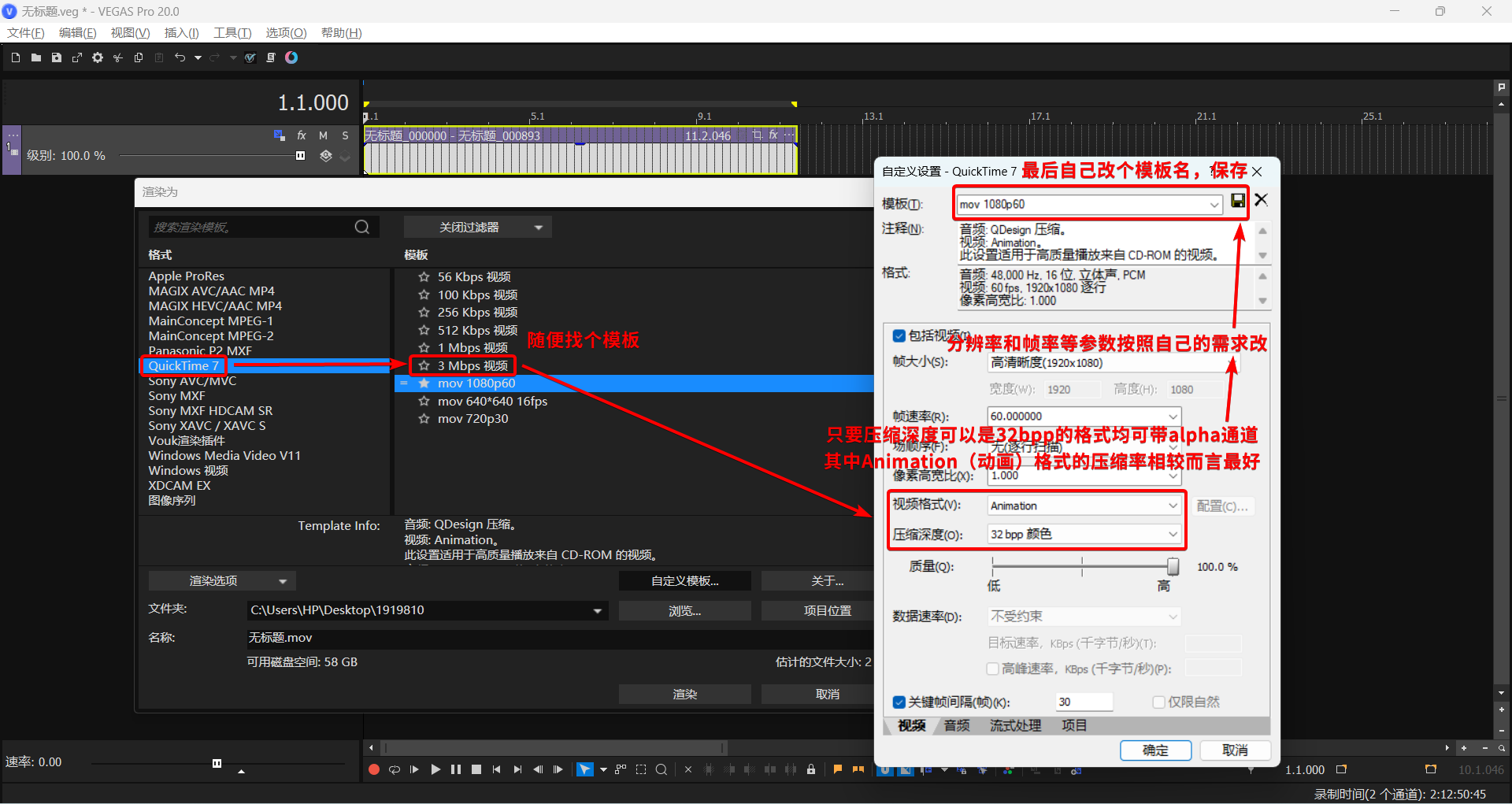Toggle the 包括视频 checkbox

[899, 335]
